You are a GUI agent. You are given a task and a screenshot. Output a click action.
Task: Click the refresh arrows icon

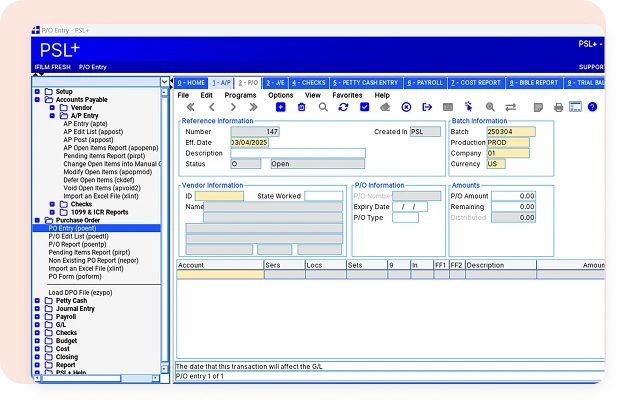[x=343, y=107]
